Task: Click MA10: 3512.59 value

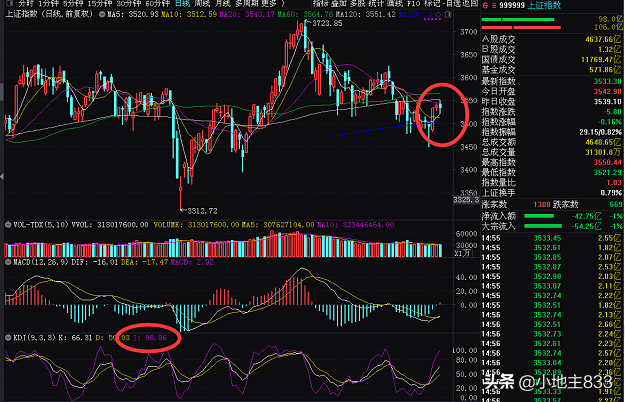Action: 189,14
